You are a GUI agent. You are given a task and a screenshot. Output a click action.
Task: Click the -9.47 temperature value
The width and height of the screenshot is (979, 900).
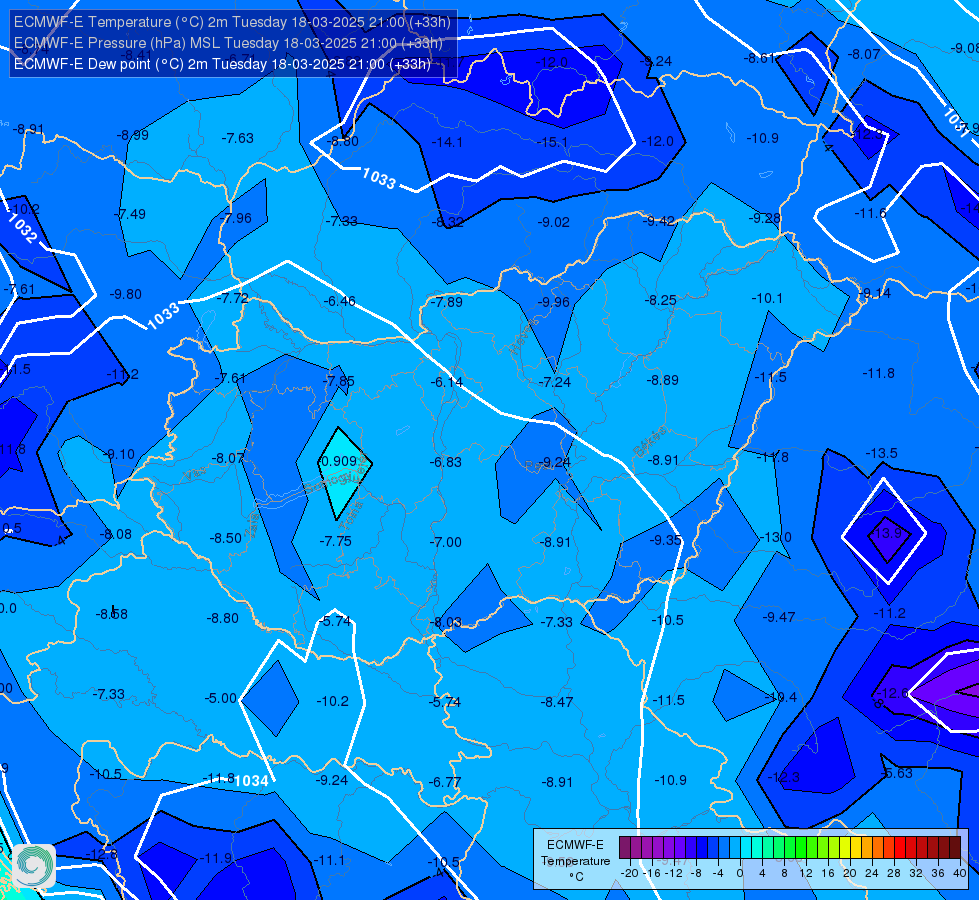pyautogui.click(x=779, y=618)
